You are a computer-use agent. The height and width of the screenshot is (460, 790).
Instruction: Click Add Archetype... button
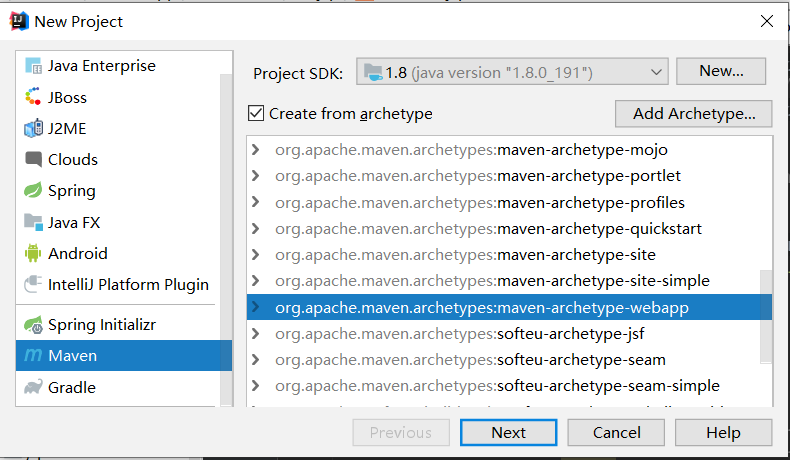point(694,113)
